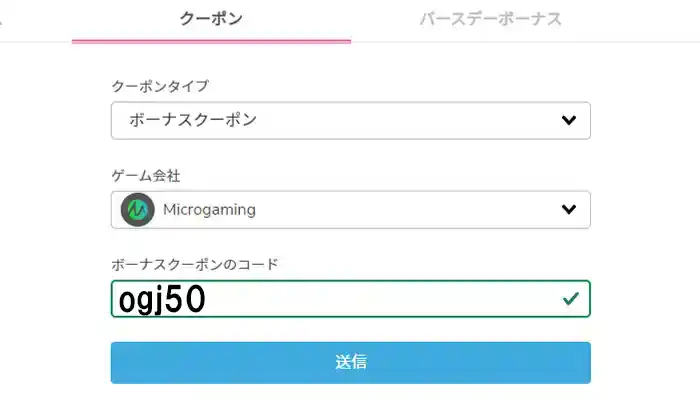Image resolution: width=700 pixels, height=400 pixels.
Task: Click the selected ボーナスクーポン value text
Action: coord(193,121)
